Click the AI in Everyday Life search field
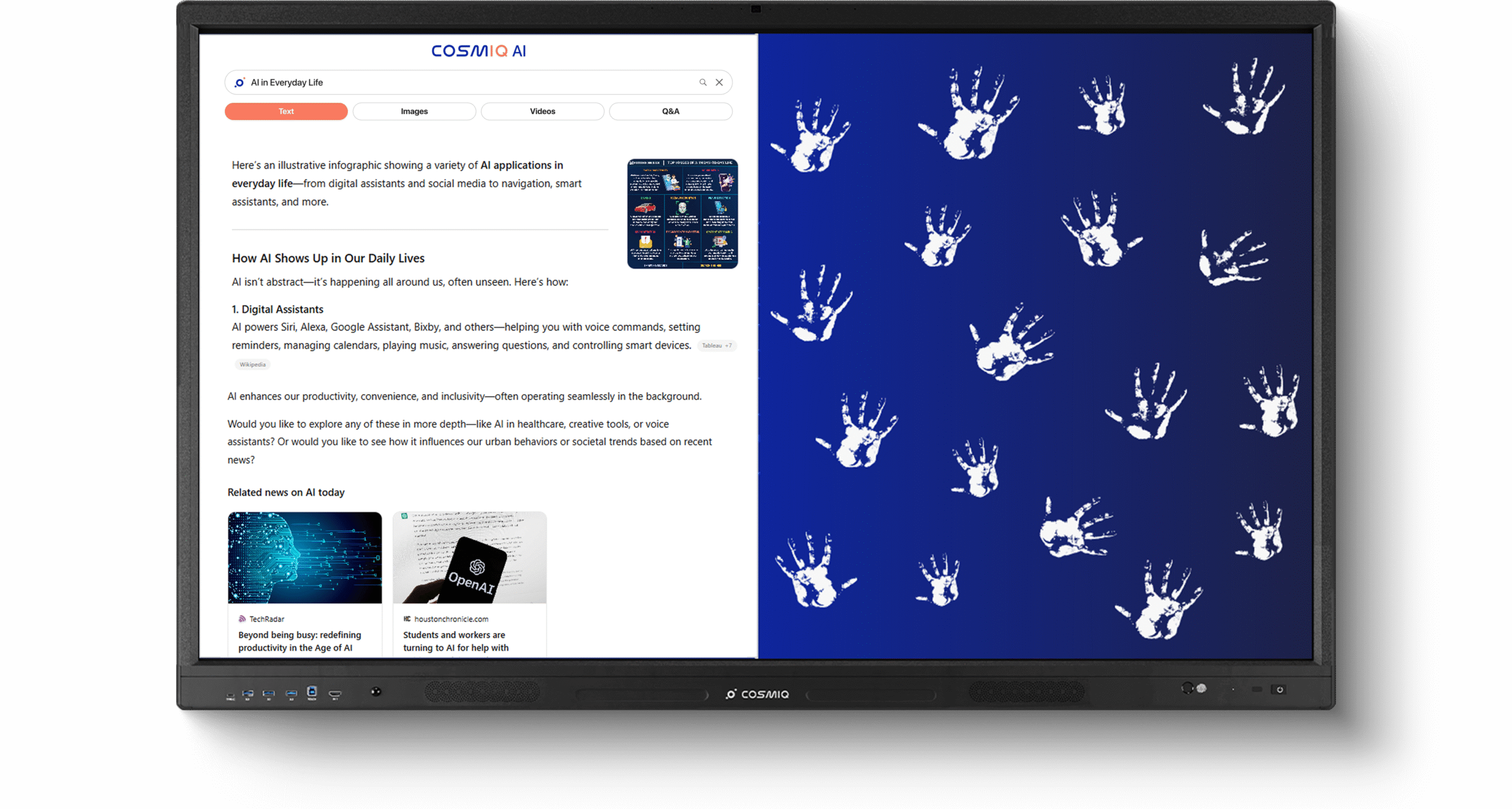 461,83
